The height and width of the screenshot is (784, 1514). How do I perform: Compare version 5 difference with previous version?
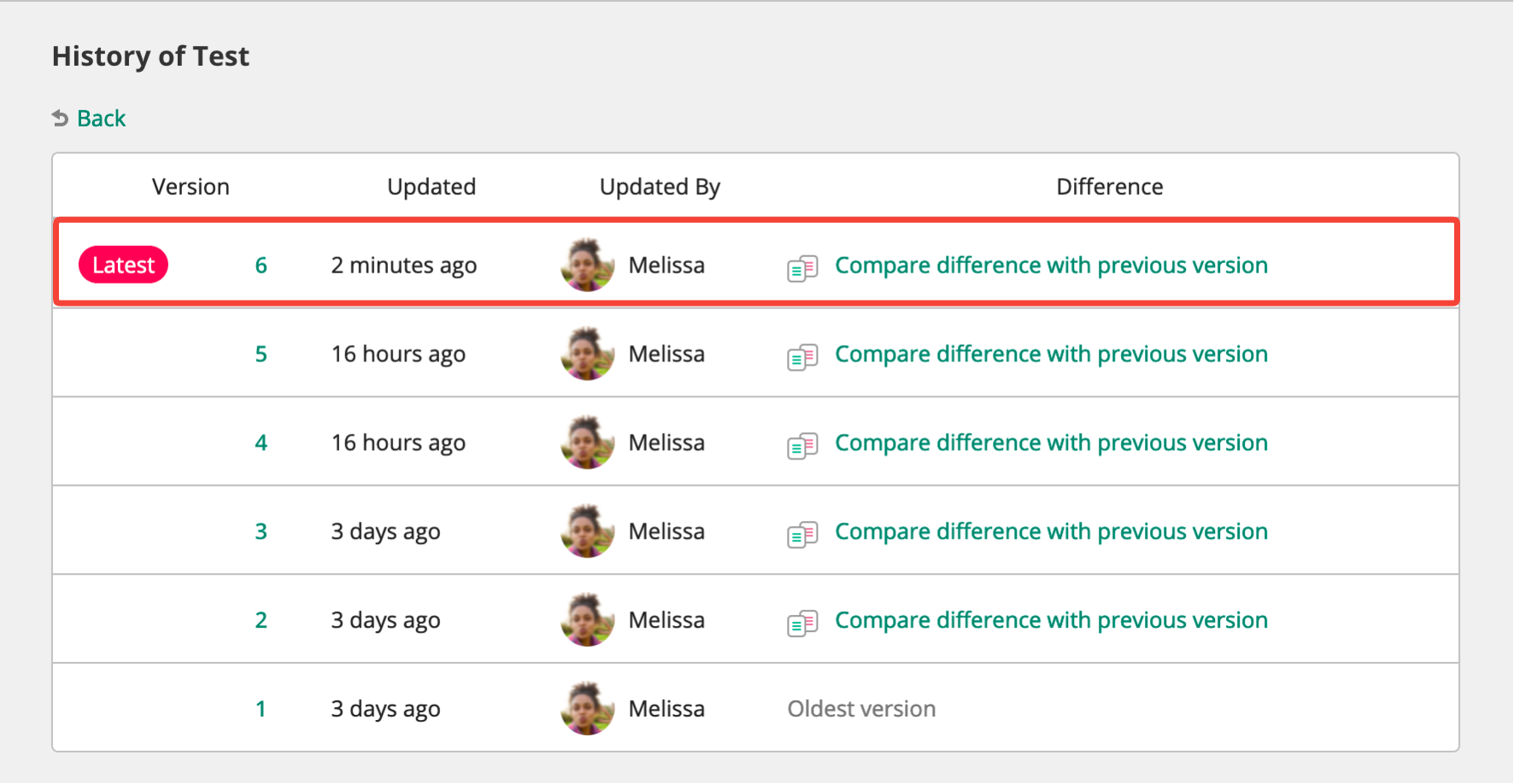tap(1051, 354)
